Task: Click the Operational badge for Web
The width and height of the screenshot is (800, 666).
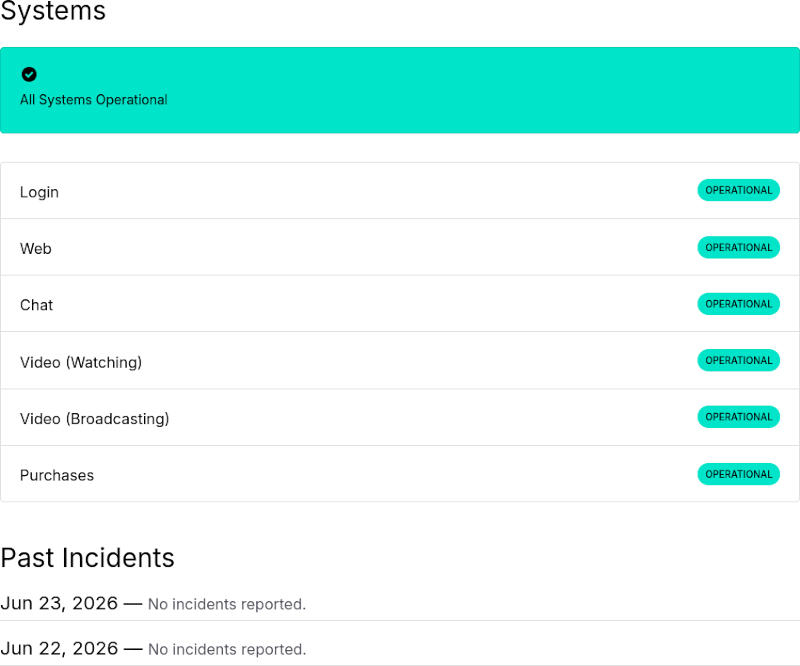Action: point(738,248)
